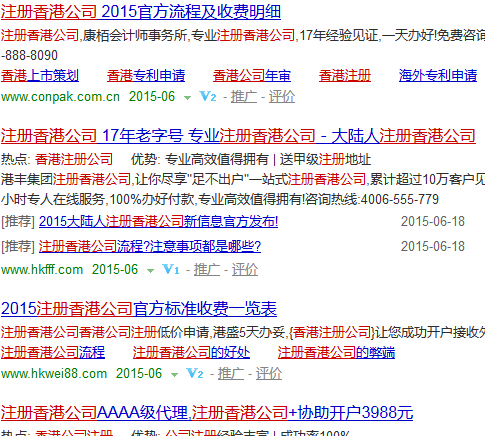Open the 海外专利申请 sublink

tap(438, 76)
